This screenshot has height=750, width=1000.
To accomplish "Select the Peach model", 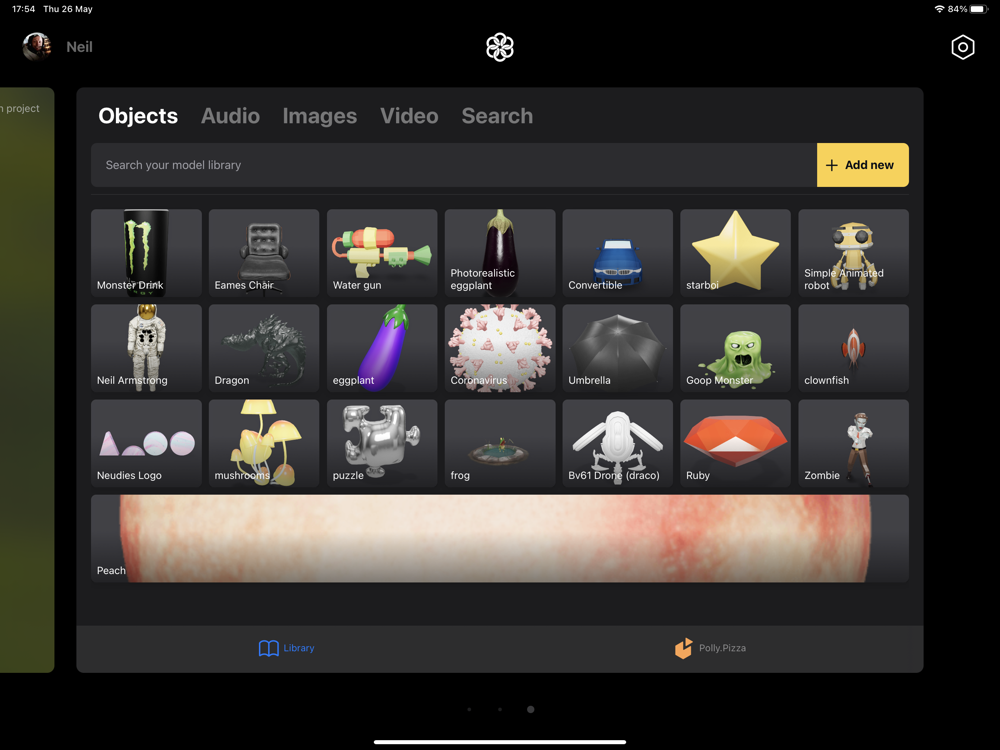I will pos(500,538).
